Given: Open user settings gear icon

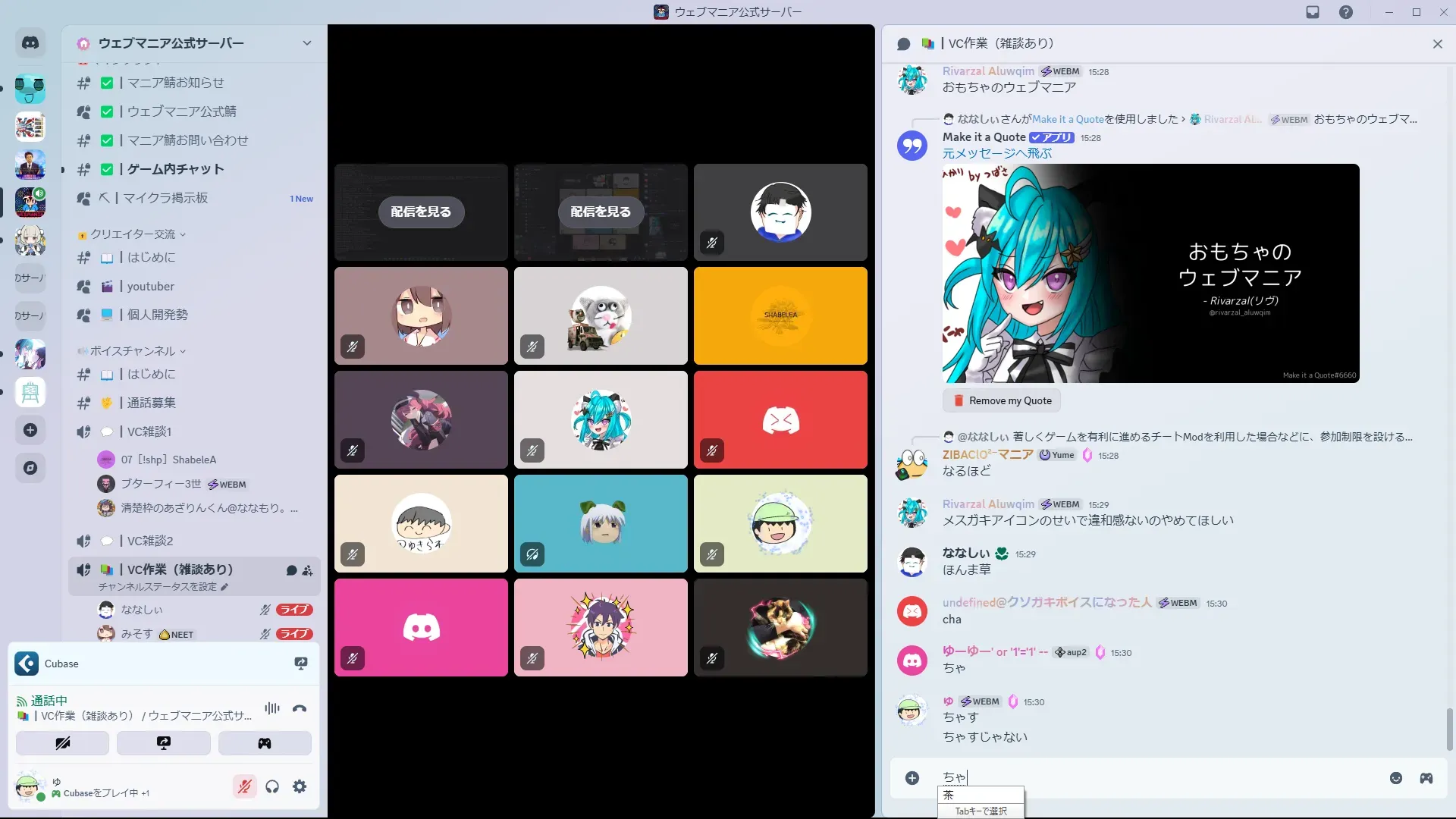Looking at the screenshot, I should tap(300, 787).
